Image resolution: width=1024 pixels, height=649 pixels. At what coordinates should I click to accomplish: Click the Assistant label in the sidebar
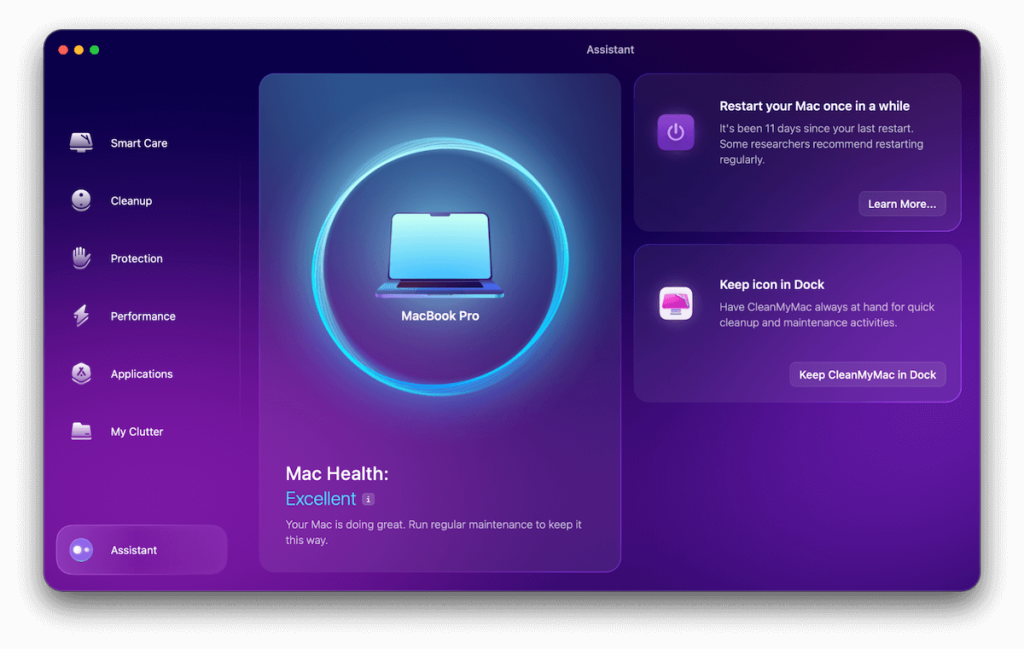[134, 550]
